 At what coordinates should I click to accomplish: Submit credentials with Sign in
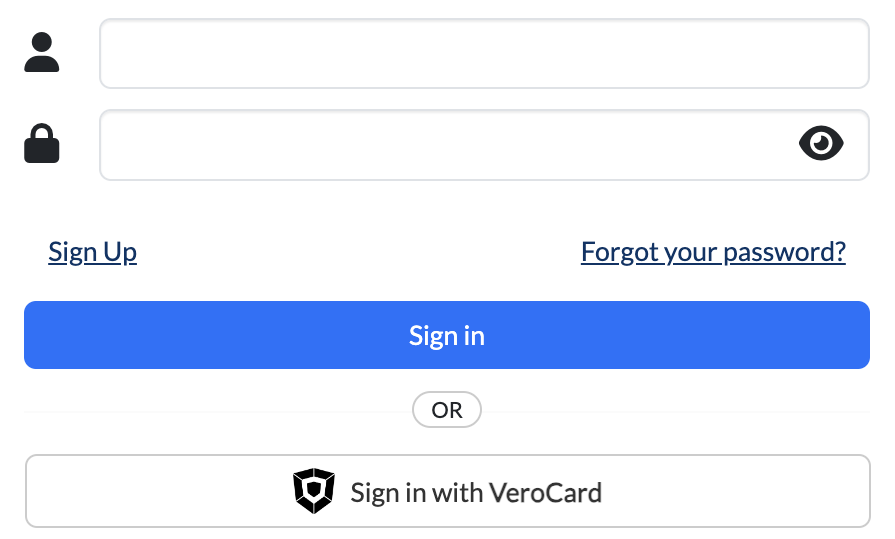(447, 335)
